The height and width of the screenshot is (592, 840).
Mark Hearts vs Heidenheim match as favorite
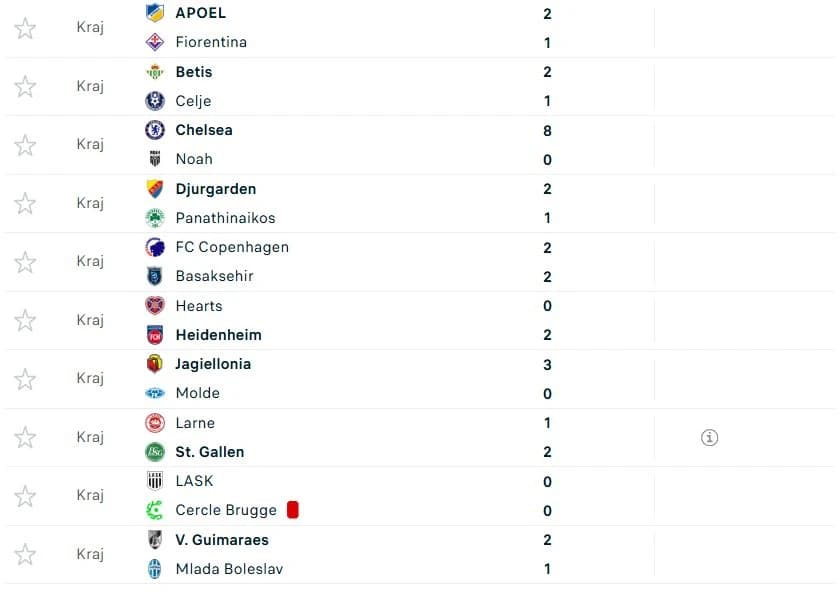click(25, 320)
